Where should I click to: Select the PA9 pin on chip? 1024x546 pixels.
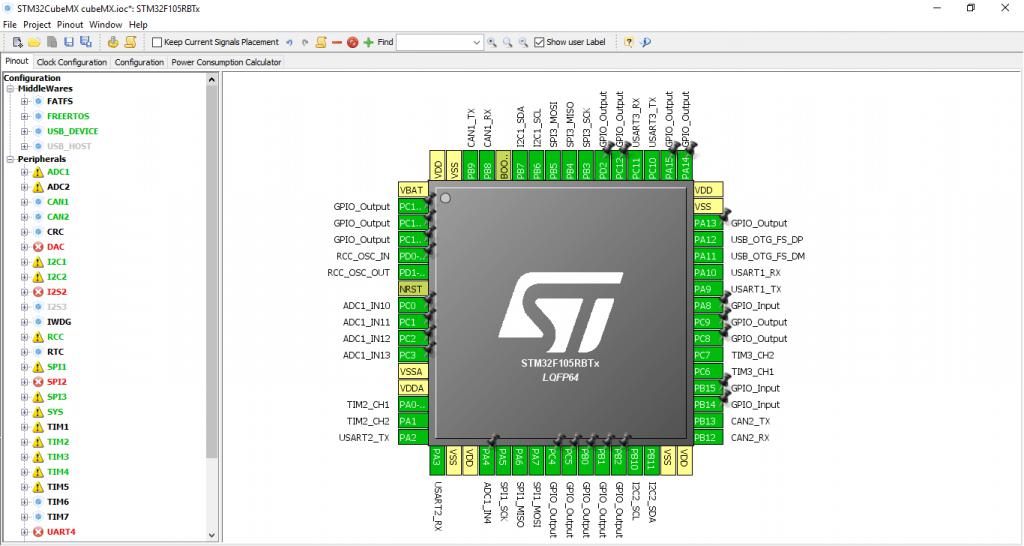(706, 289)
